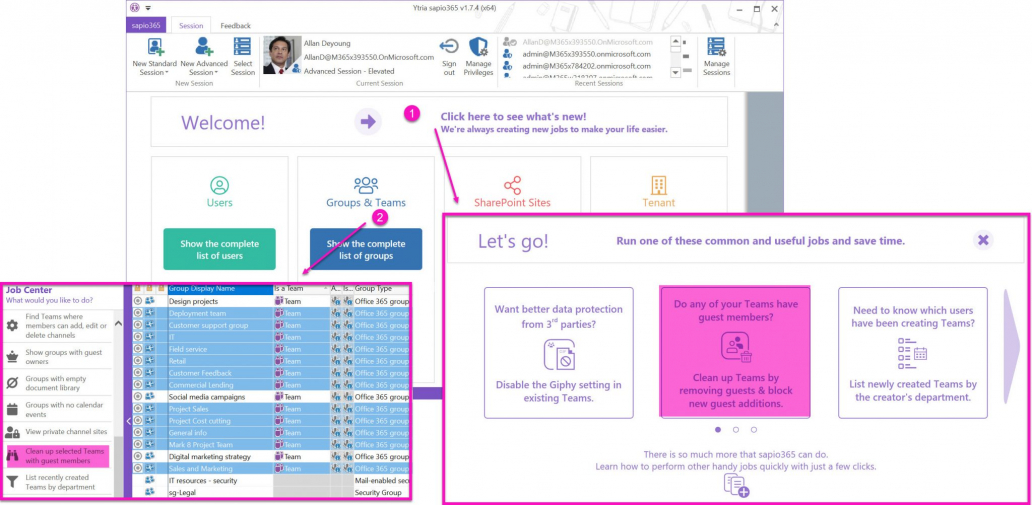Open the Disable Giphy setting job card
This screenshot has height=505, width=1032.
559,352
